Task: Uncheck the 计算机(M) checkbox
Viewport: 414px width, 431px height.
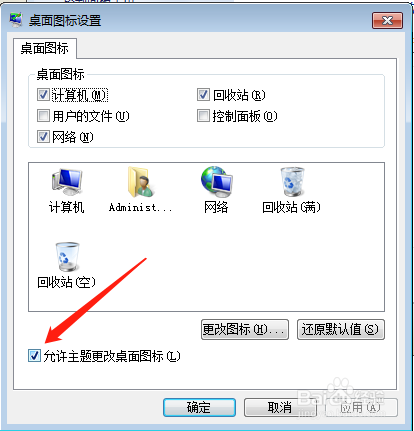Action: (x=43, y=95)
